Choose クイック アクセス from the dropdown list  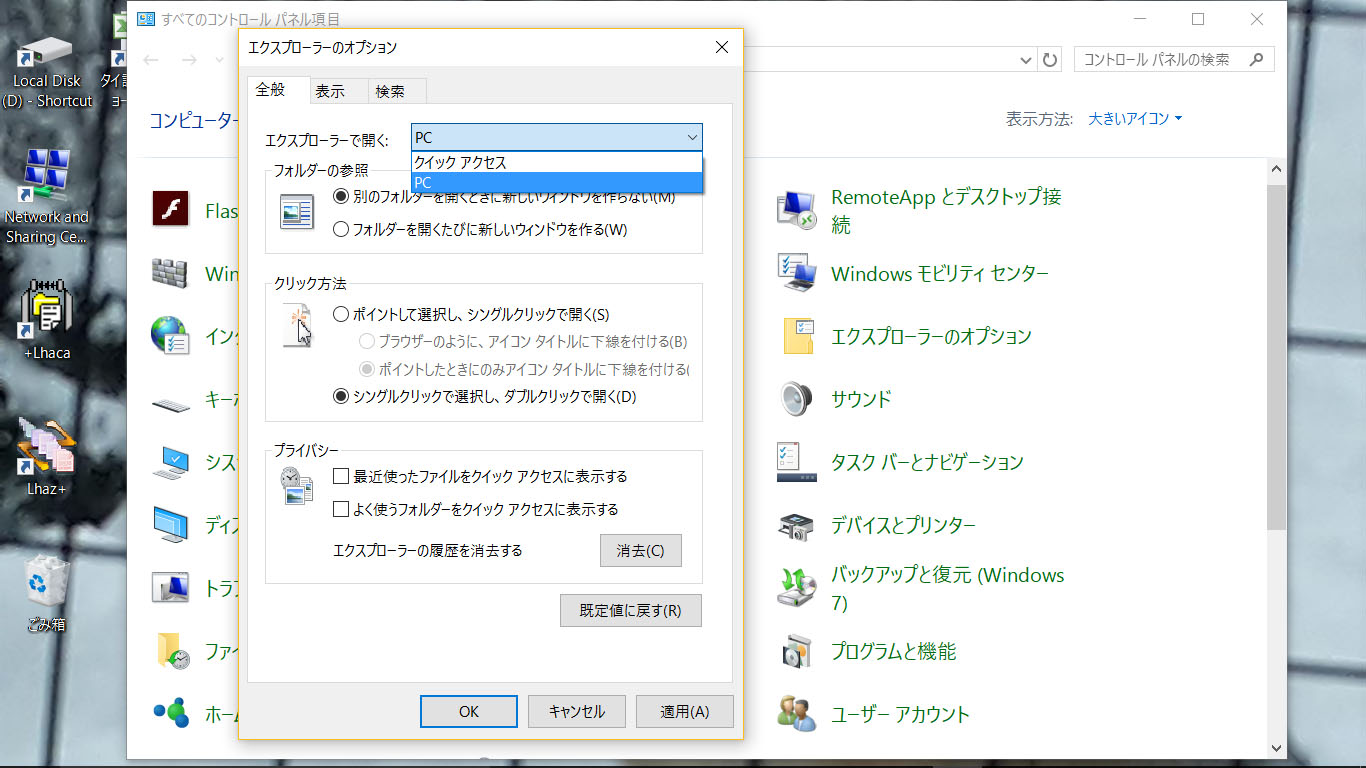point(557,163)
